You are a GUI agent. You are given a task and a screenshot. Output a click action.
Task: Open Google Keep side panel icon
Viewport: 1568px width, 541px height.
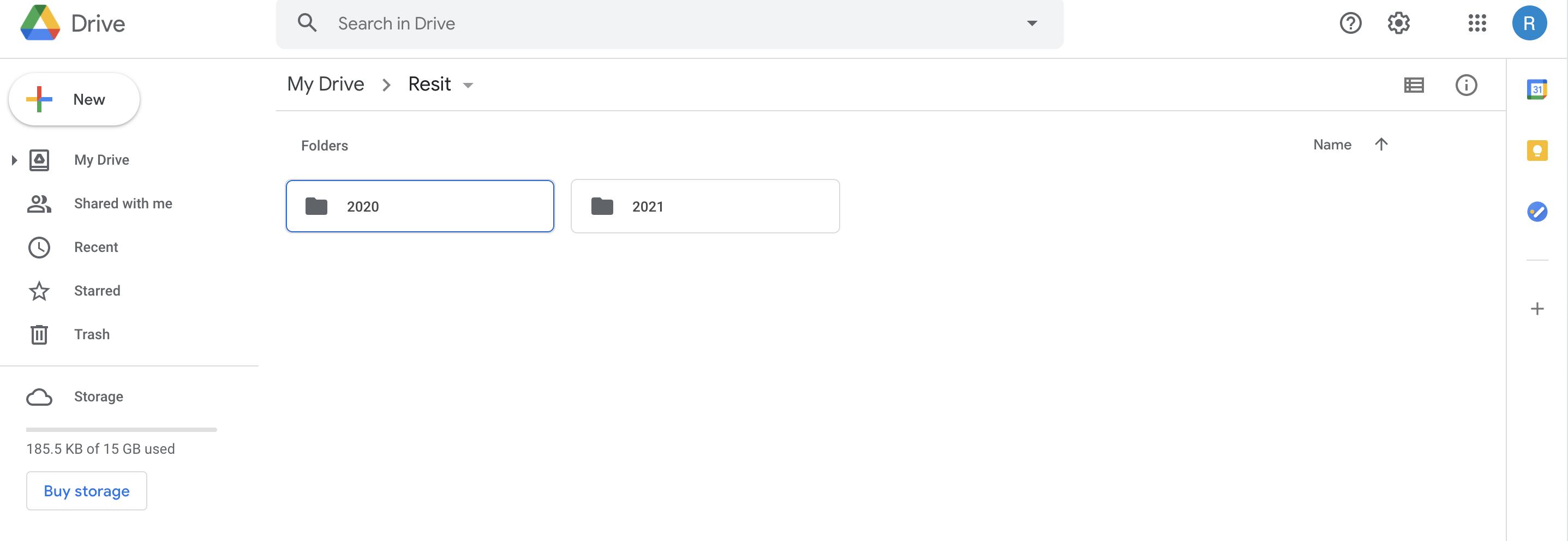point(1537,151)
